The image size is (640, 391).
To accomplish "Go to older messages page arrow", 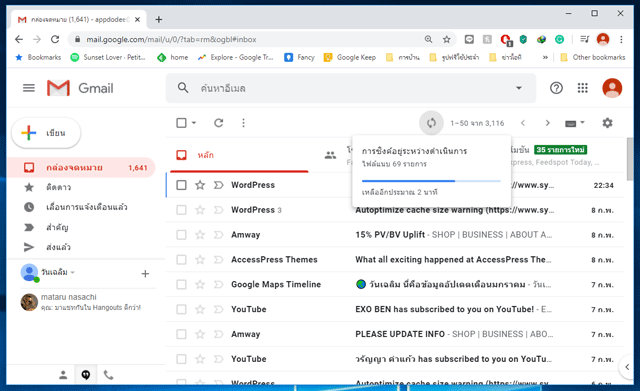I will pos(547,123).
